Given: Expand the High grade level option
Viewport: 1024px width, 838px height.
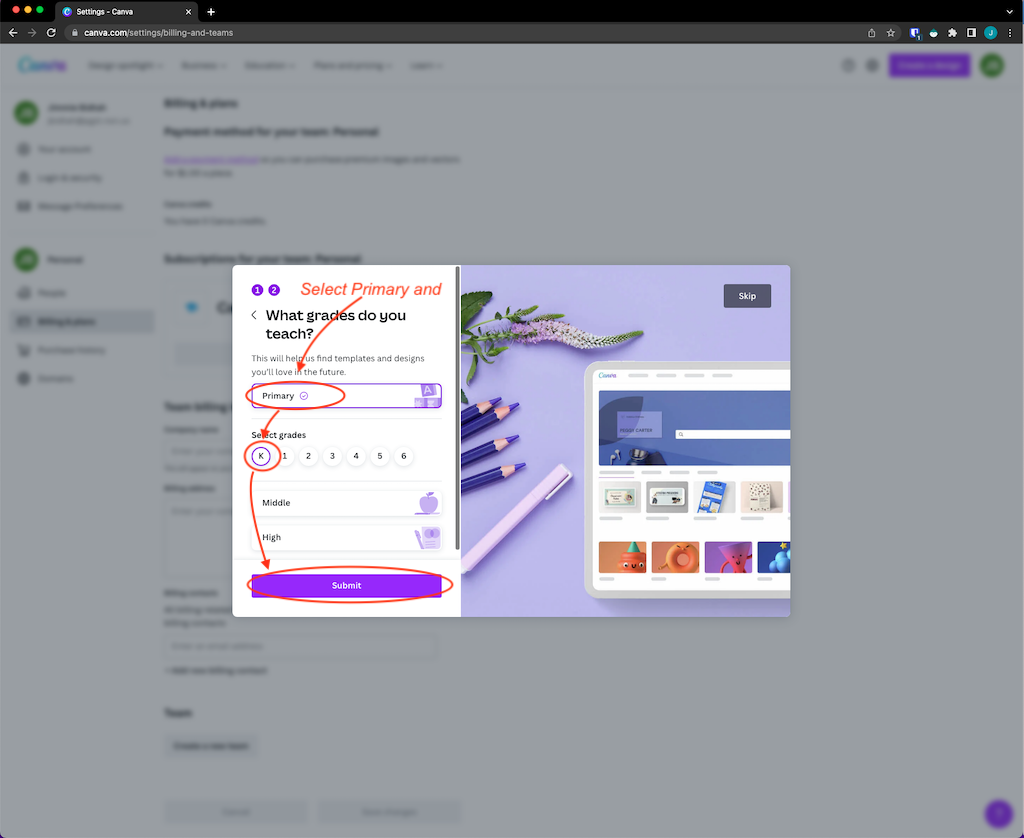Looking at the screenshot, I should pyautogui.click(x=346, y=538).
